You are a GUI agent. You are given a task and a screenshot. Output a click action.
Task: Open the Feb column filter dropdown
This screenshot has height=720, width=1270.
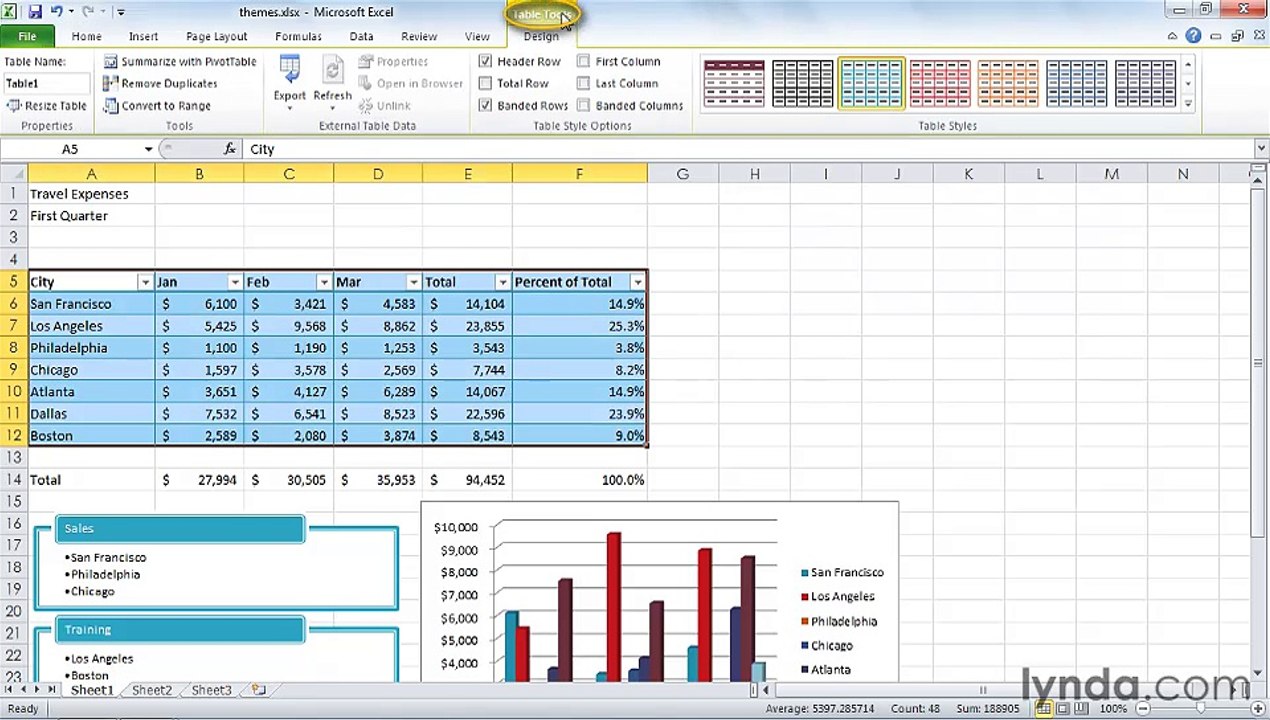(323, 283)
